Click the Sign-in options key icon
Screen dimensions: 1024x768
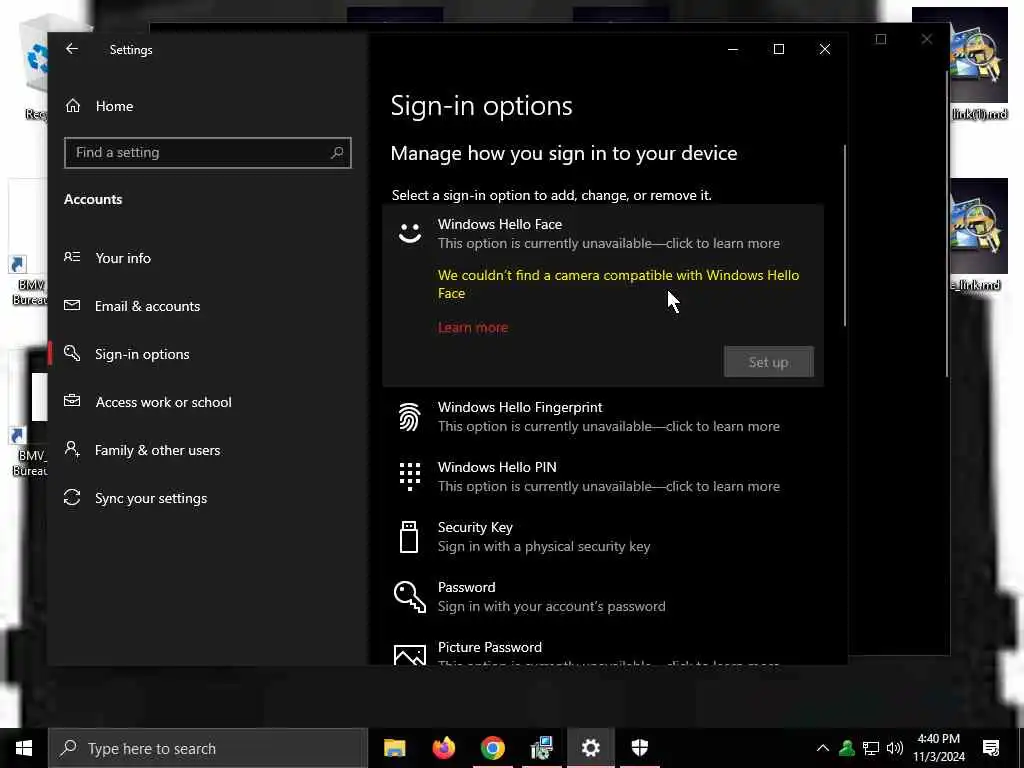[x=72, y=353]
